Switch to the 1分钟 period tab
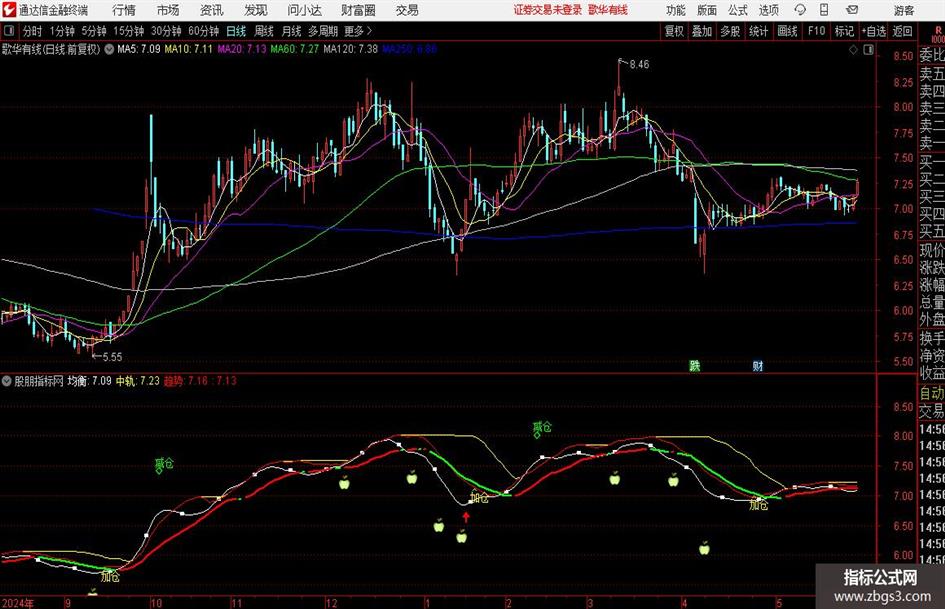The height and width of the screenshot is (609, 945). click(61, 31)
